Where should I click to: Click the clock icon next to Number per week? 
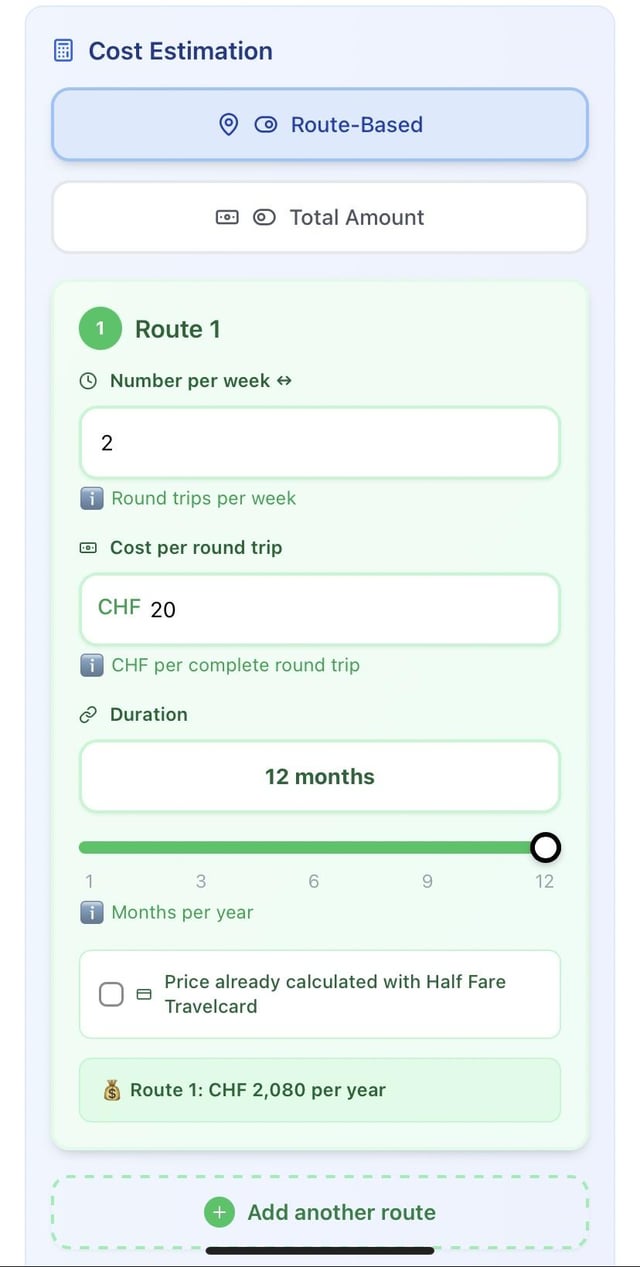[x=88, y=381]
